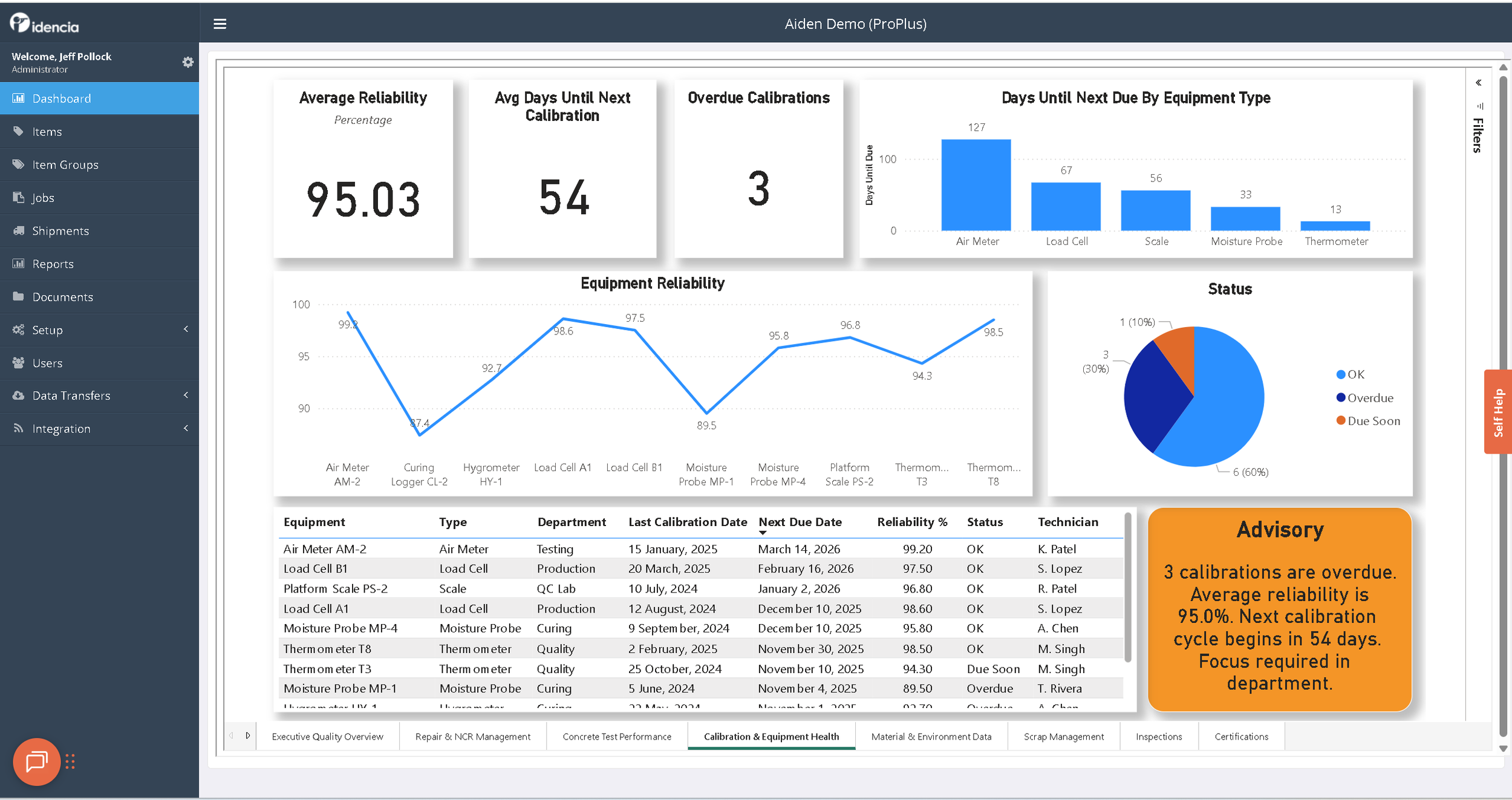Screen dimensions: 1512x800
Task: Open the chat bubble widget
Action: point(36,761)
